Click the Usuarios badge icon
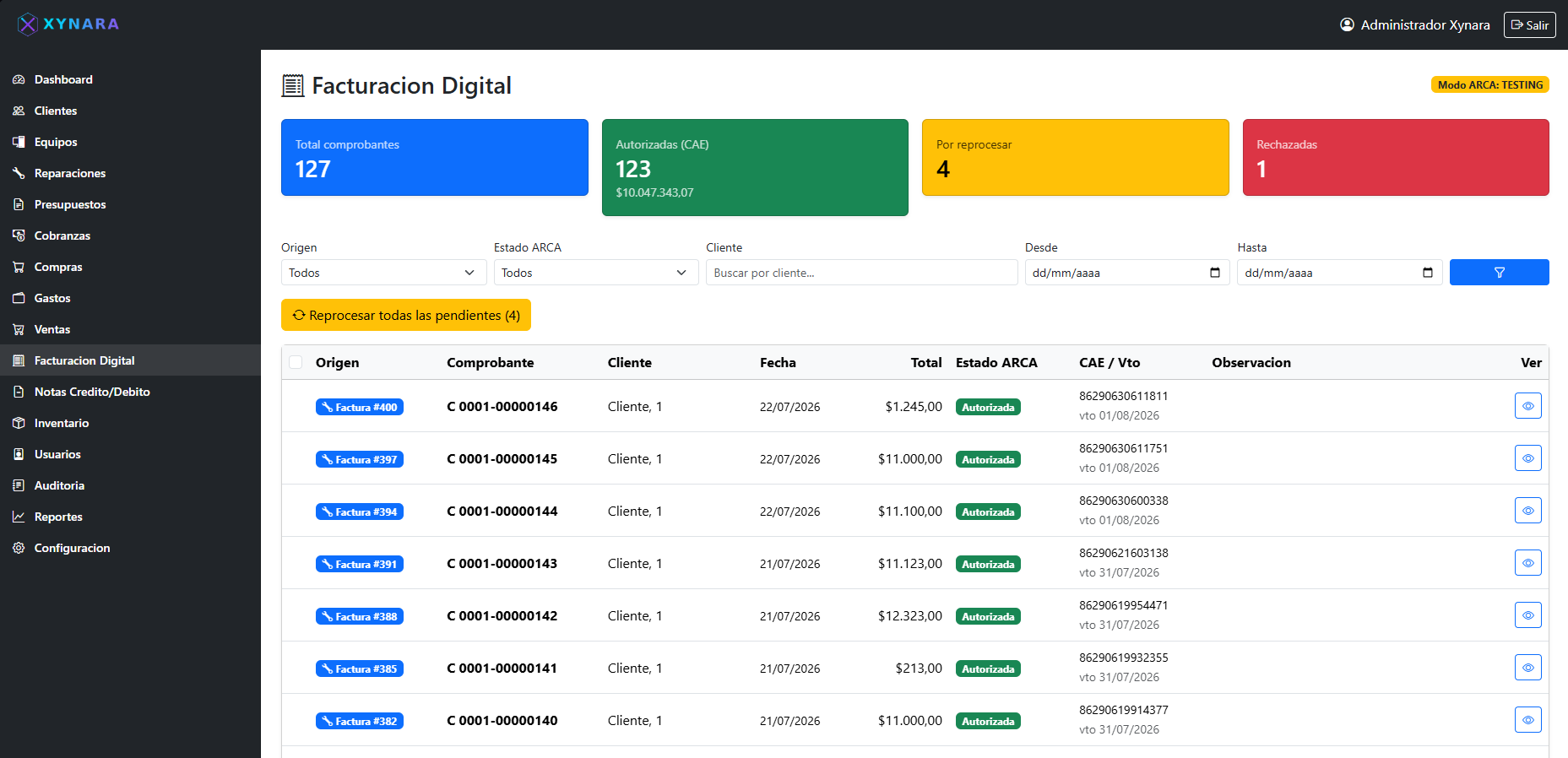The image size is (1568, 758). point(19,454)
